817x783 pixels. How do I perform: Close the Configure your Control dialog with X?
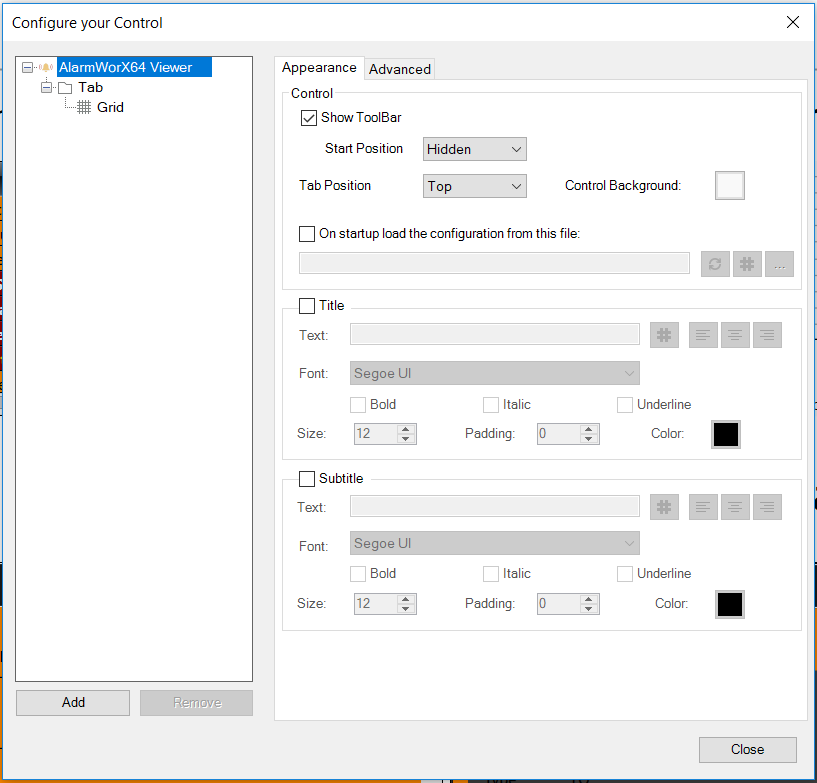(x=793, y=22)
